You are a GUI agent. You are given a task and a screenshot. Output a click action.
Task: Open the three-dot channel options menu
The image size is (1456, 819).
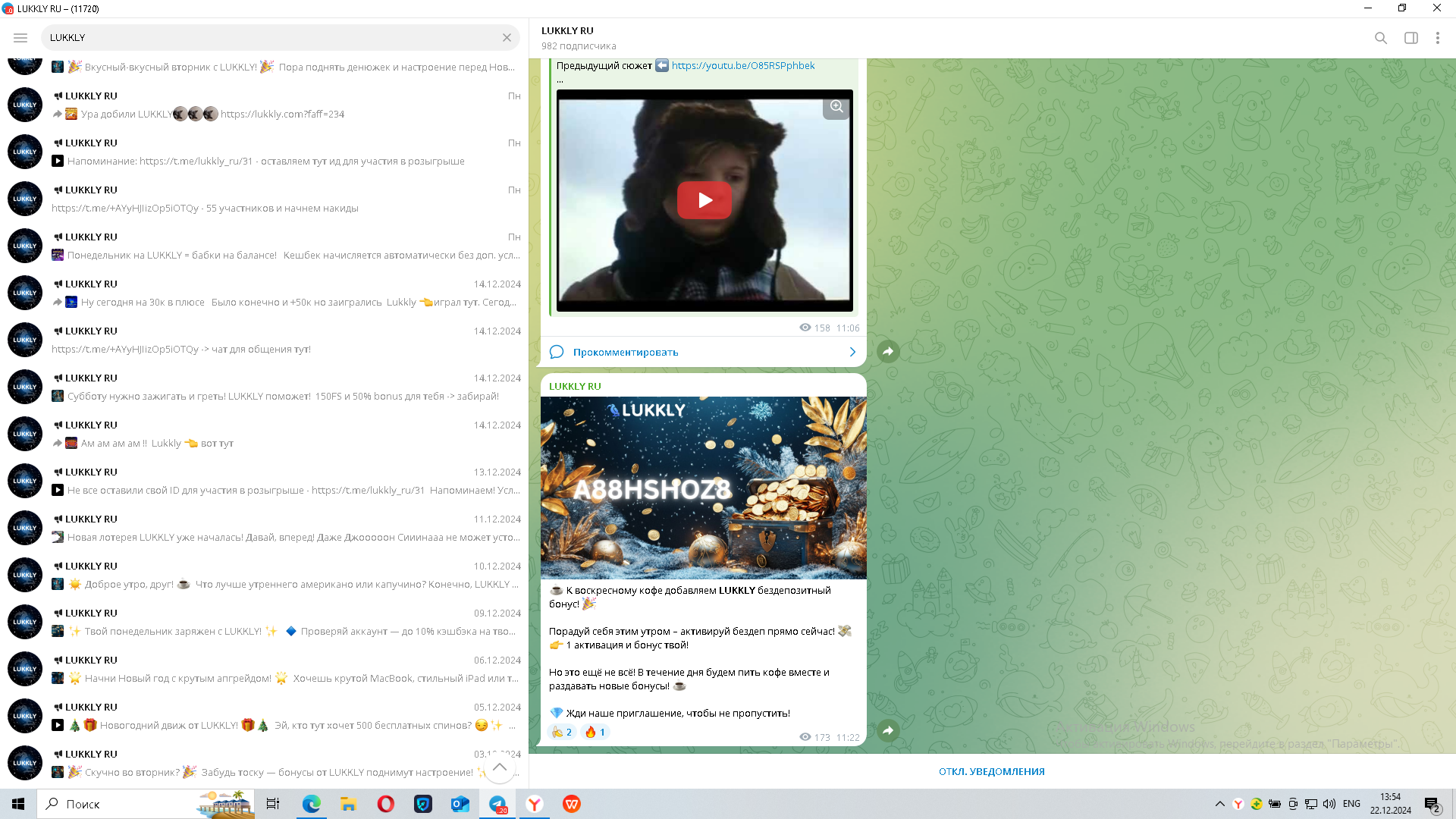coord(1437,38)
